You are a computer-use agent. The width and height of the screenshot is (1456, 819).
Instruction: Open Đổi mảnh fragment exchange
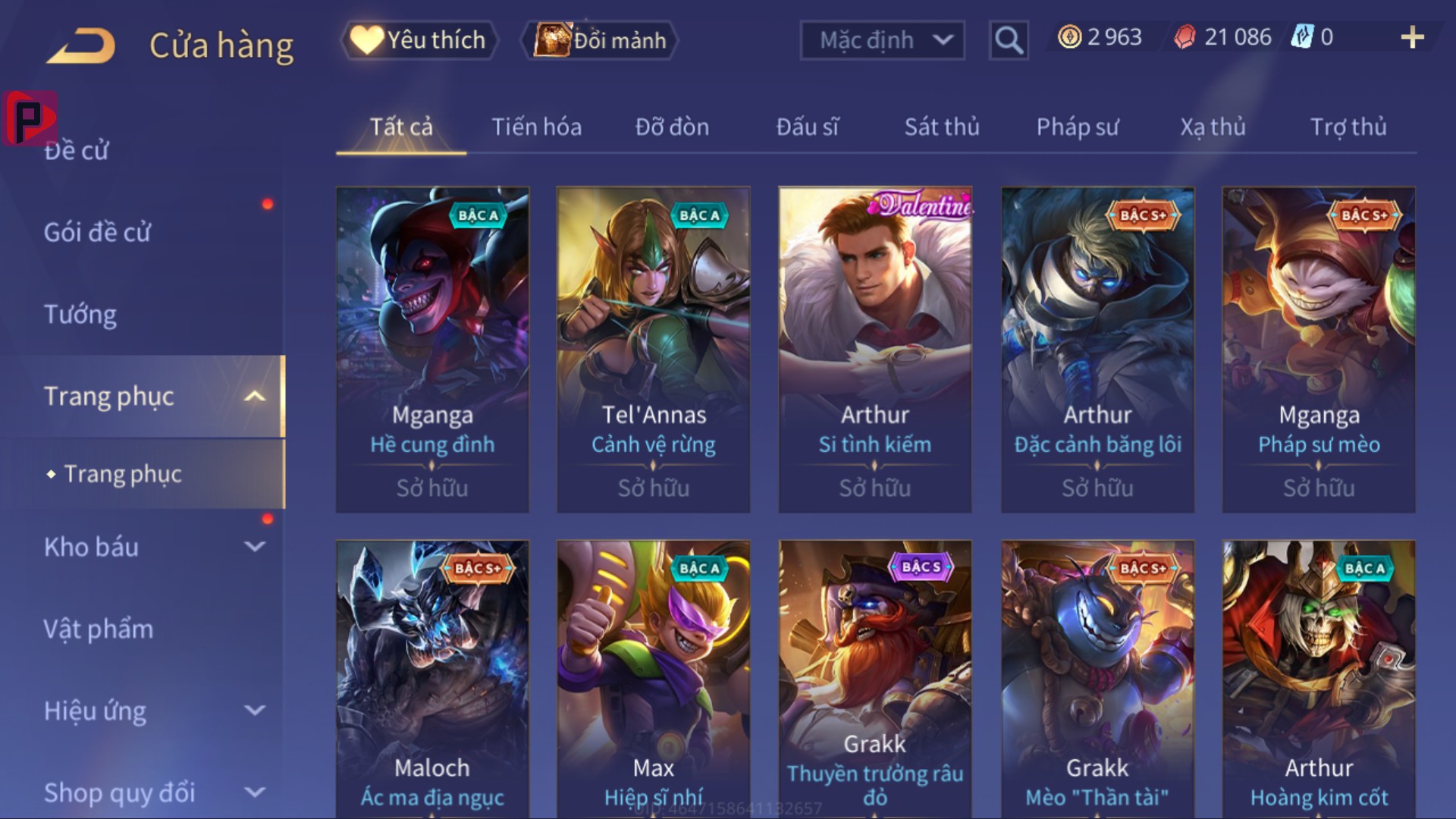pyautogui.click(x=599, y=40)
